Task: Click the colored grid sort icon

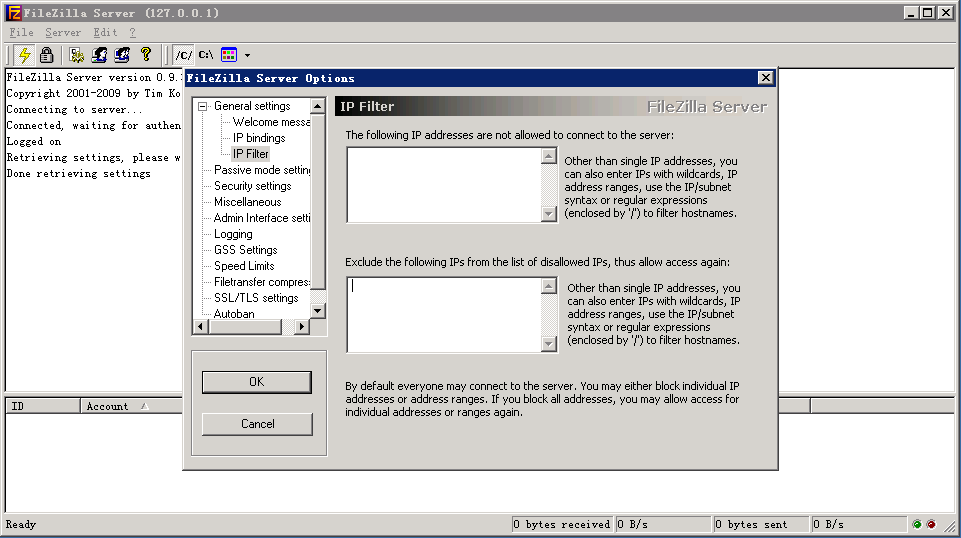Action: (229, 55)
